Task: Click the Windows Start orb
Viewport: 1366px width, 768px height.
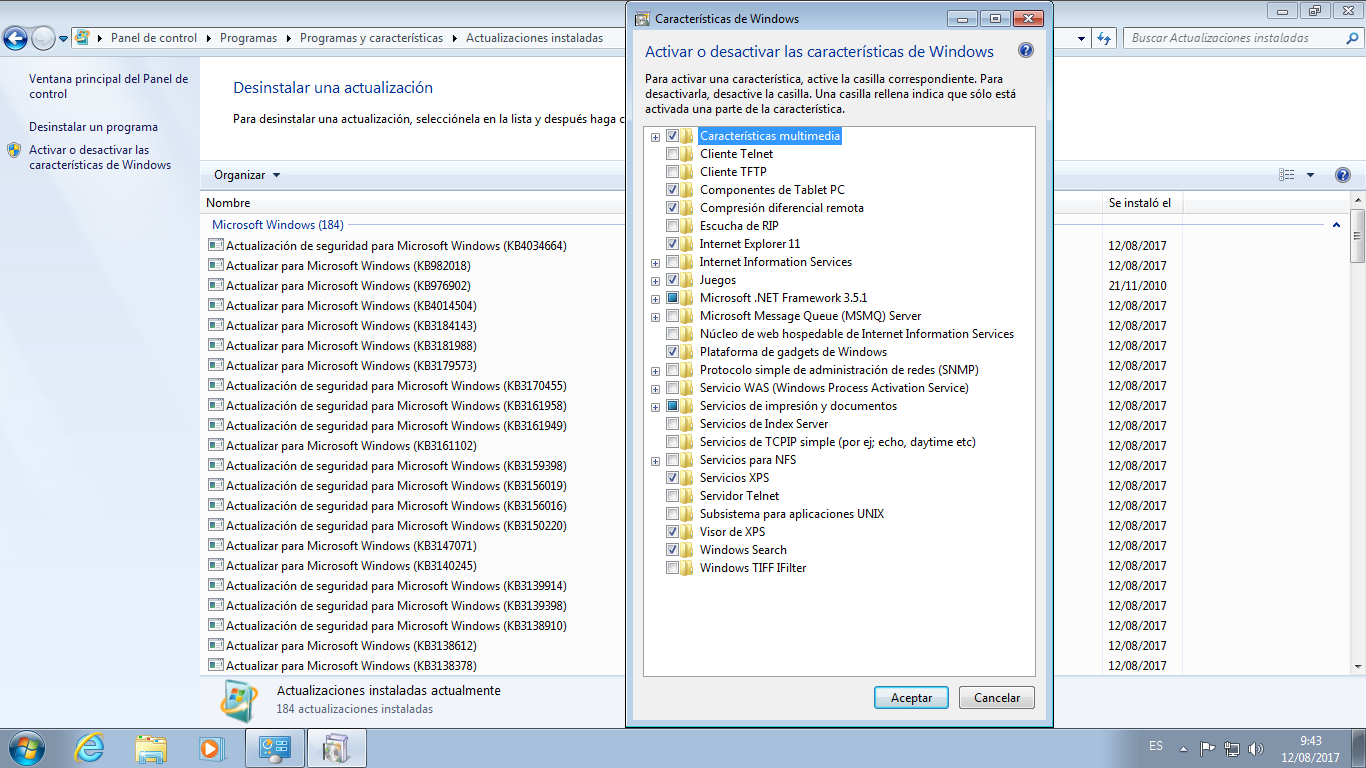Action: point(25,747)
